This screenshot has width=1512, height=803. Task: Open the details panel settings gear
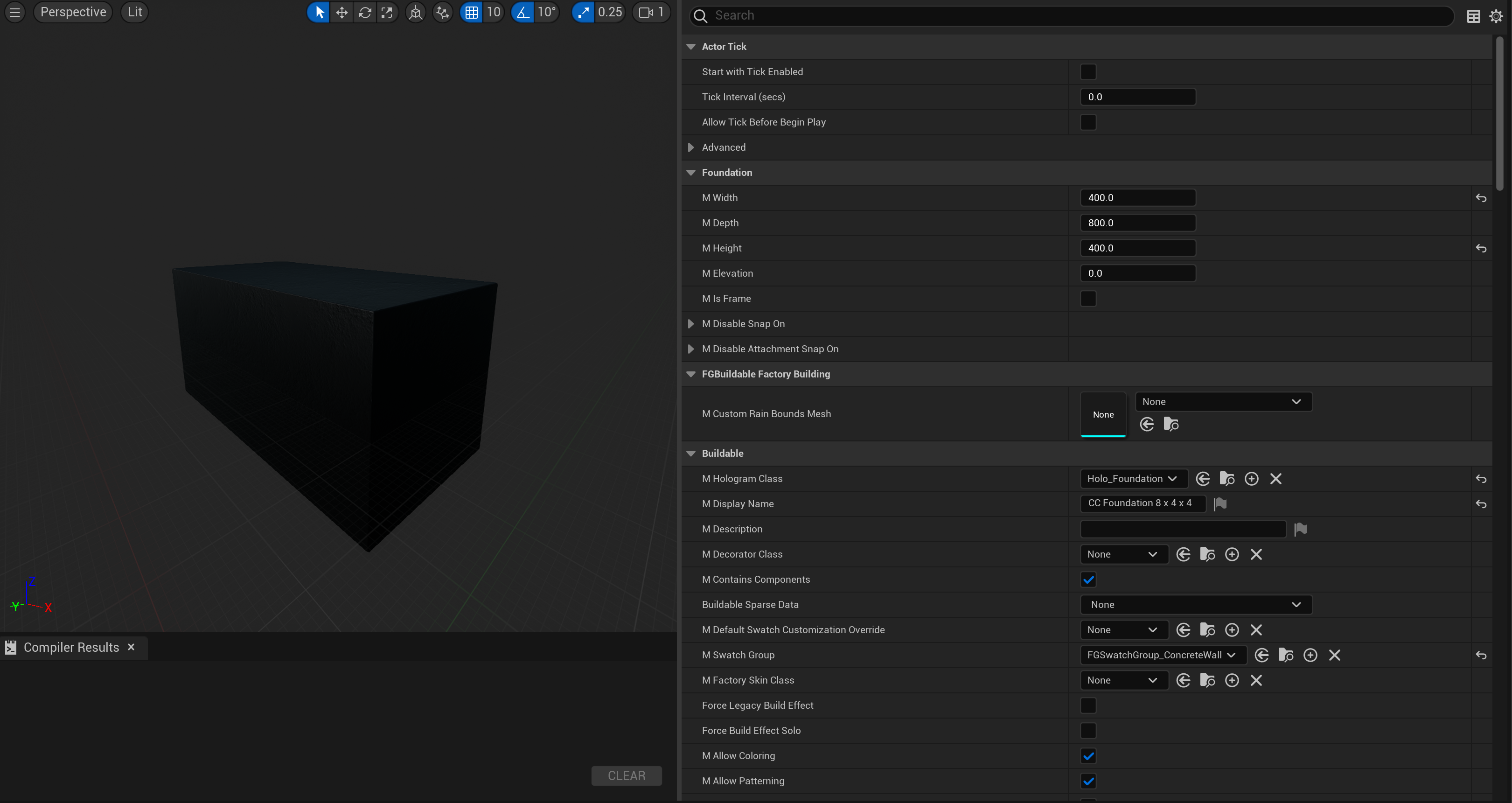(x=1496, y=16)
